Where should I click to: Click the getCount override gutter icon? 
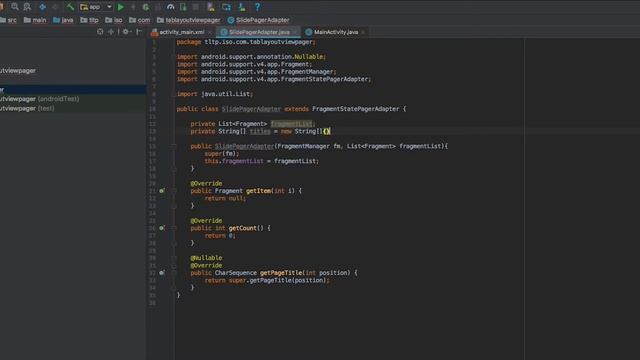pyautogui.click(x=162, y=228)
